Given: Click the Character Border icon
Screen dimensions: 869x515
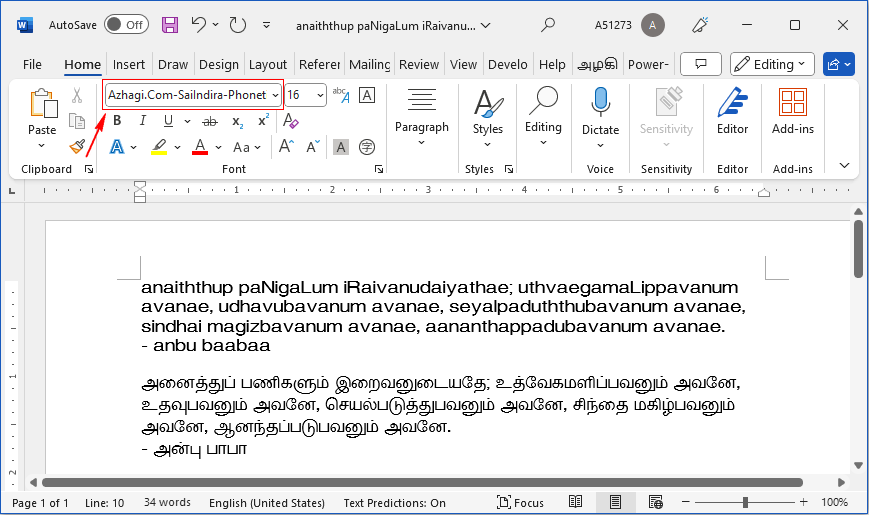Looking at the screenshot, I should point(367,95).
